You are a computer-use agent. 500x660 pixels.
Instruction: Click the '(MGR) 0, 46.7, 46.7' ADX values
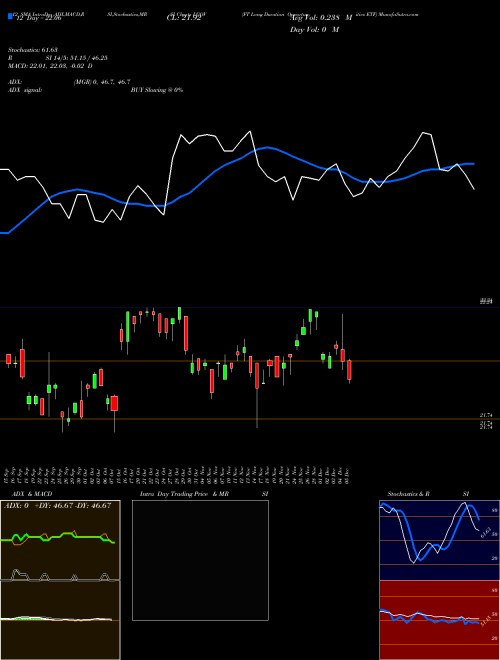point(102,82)
